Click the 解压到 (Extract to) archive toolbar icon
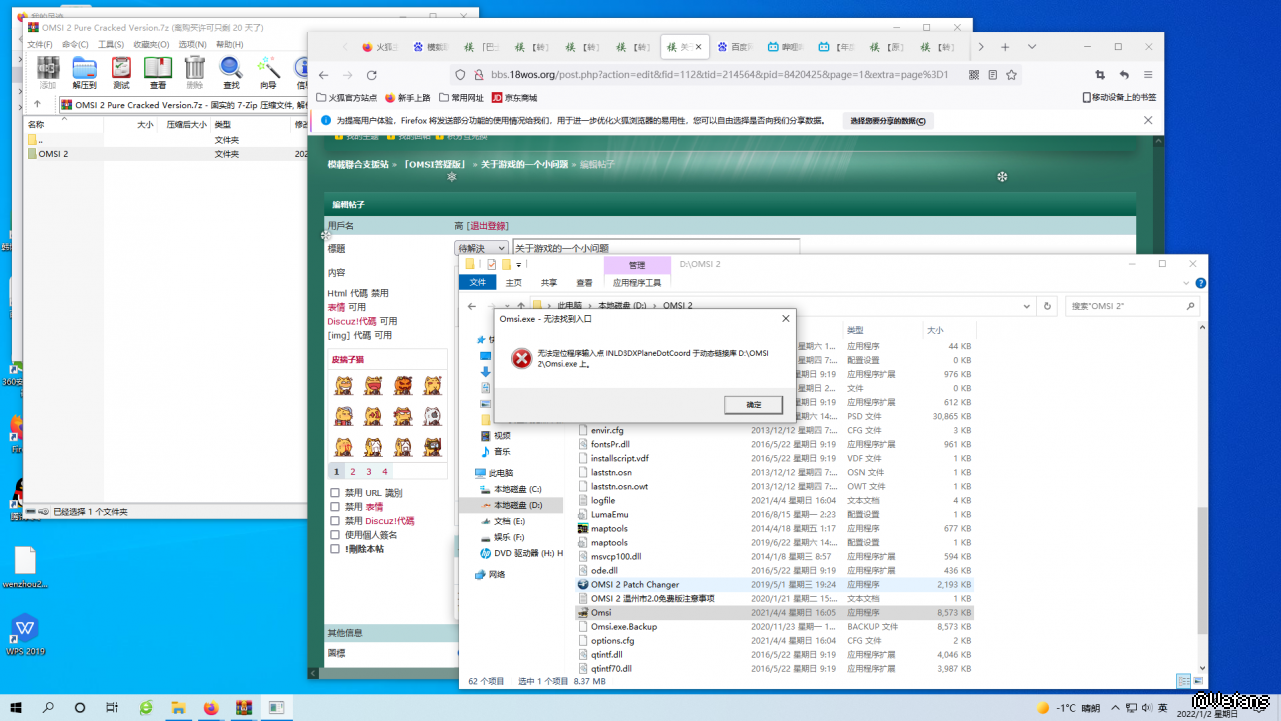The image size is (1281, 721). point(84,71)
